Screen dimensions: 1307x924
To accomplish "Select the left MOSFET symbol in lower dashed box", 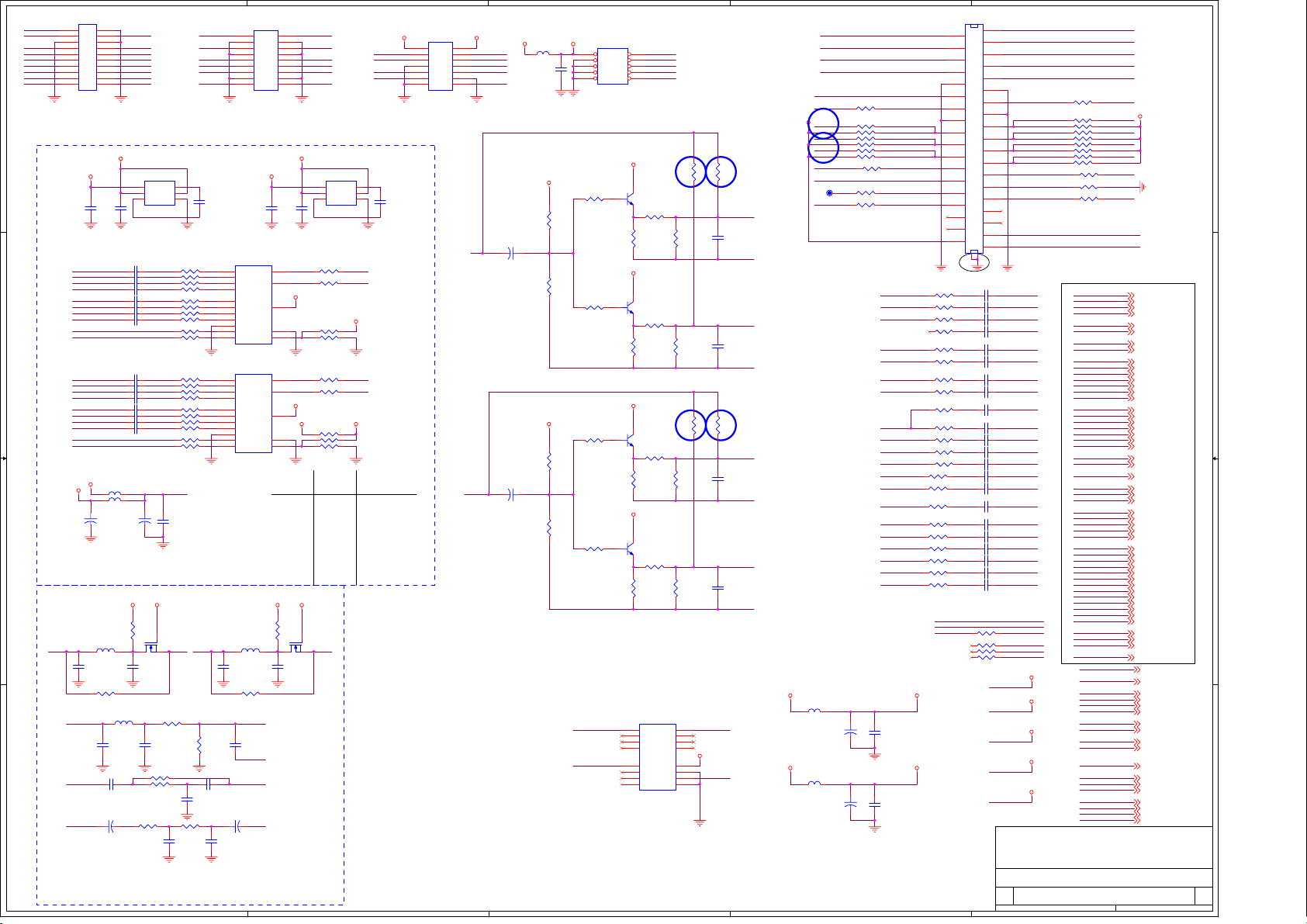I will click(151, 647).
